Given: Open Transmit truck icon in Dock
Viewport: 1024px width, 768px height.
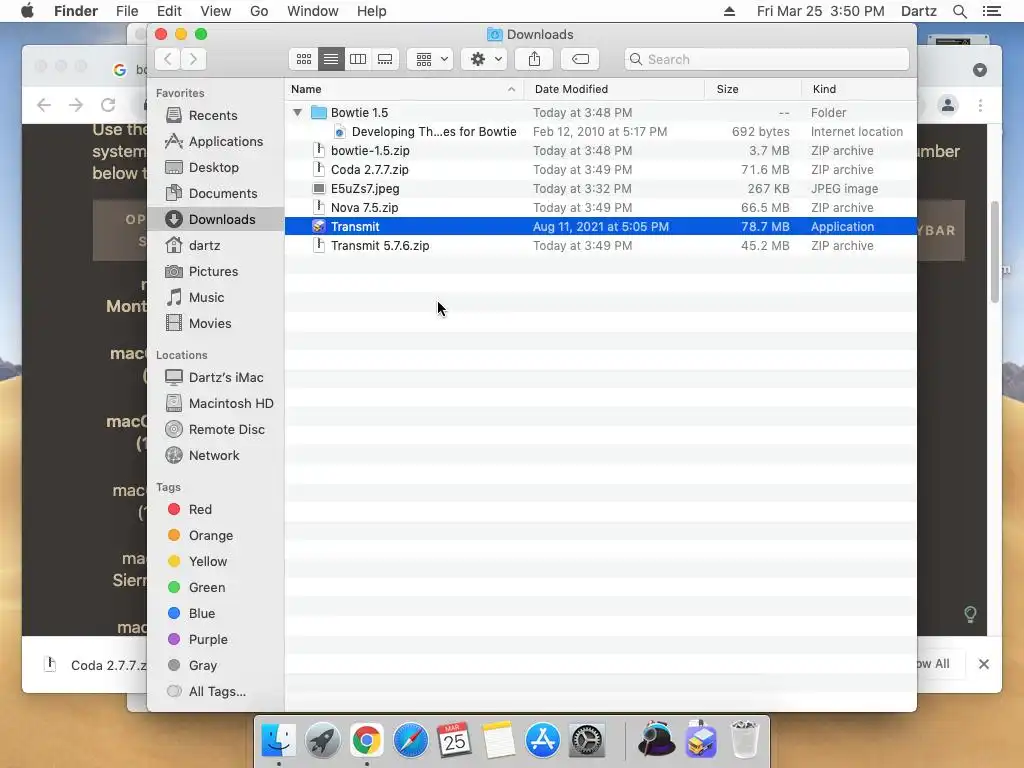Looking at the screenshot, I should coord(701,741).
